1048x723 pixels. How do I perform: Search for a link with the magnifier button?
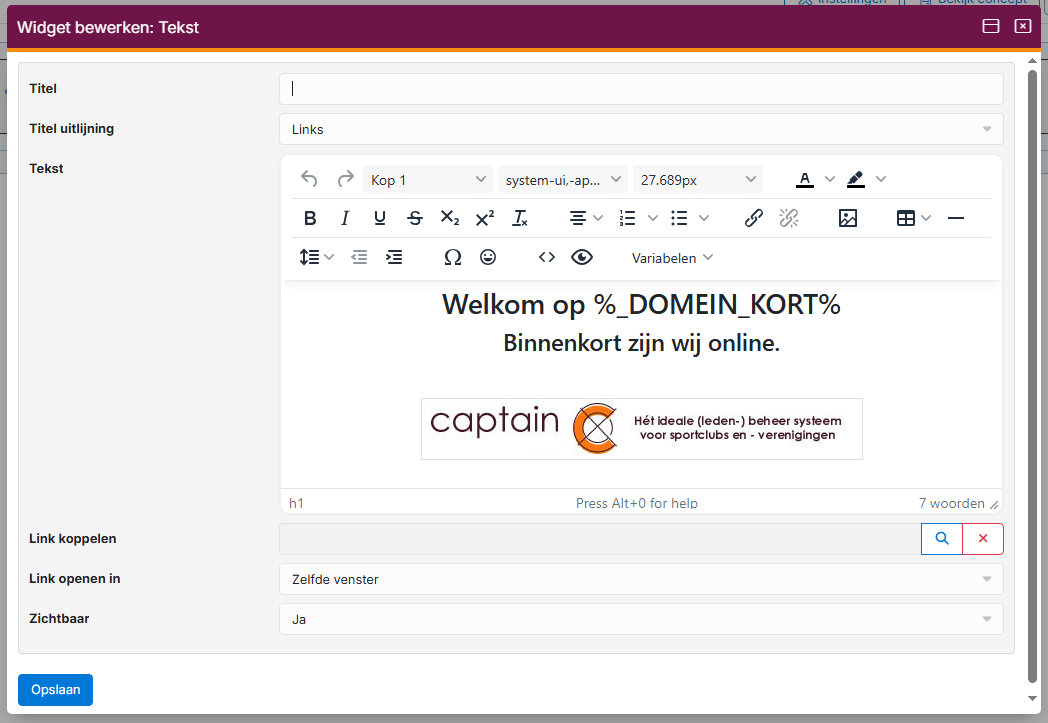pyautogui.click(x=941, y=538)
